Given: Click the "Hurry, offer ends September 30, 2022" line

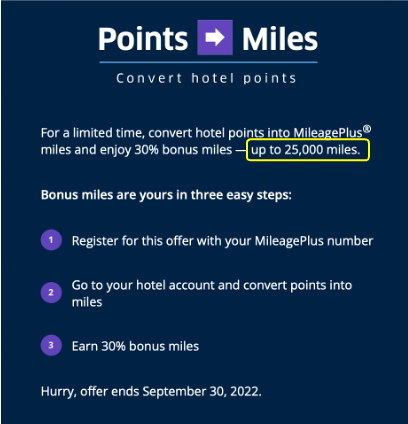Looking at the screenshot, I should pos(151,392).
